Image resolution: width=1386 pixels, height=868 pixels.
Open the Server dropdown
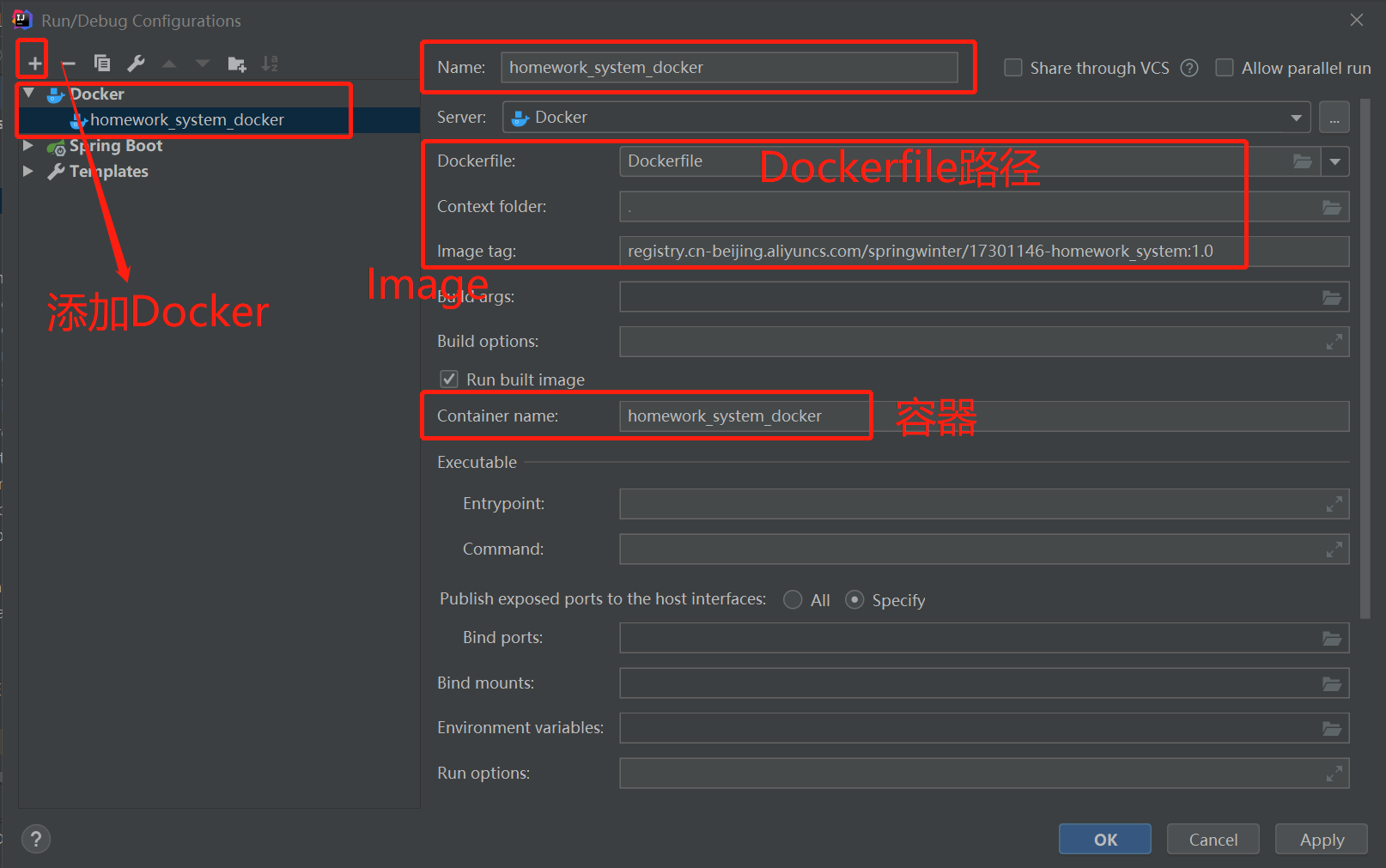point(1297,117)
